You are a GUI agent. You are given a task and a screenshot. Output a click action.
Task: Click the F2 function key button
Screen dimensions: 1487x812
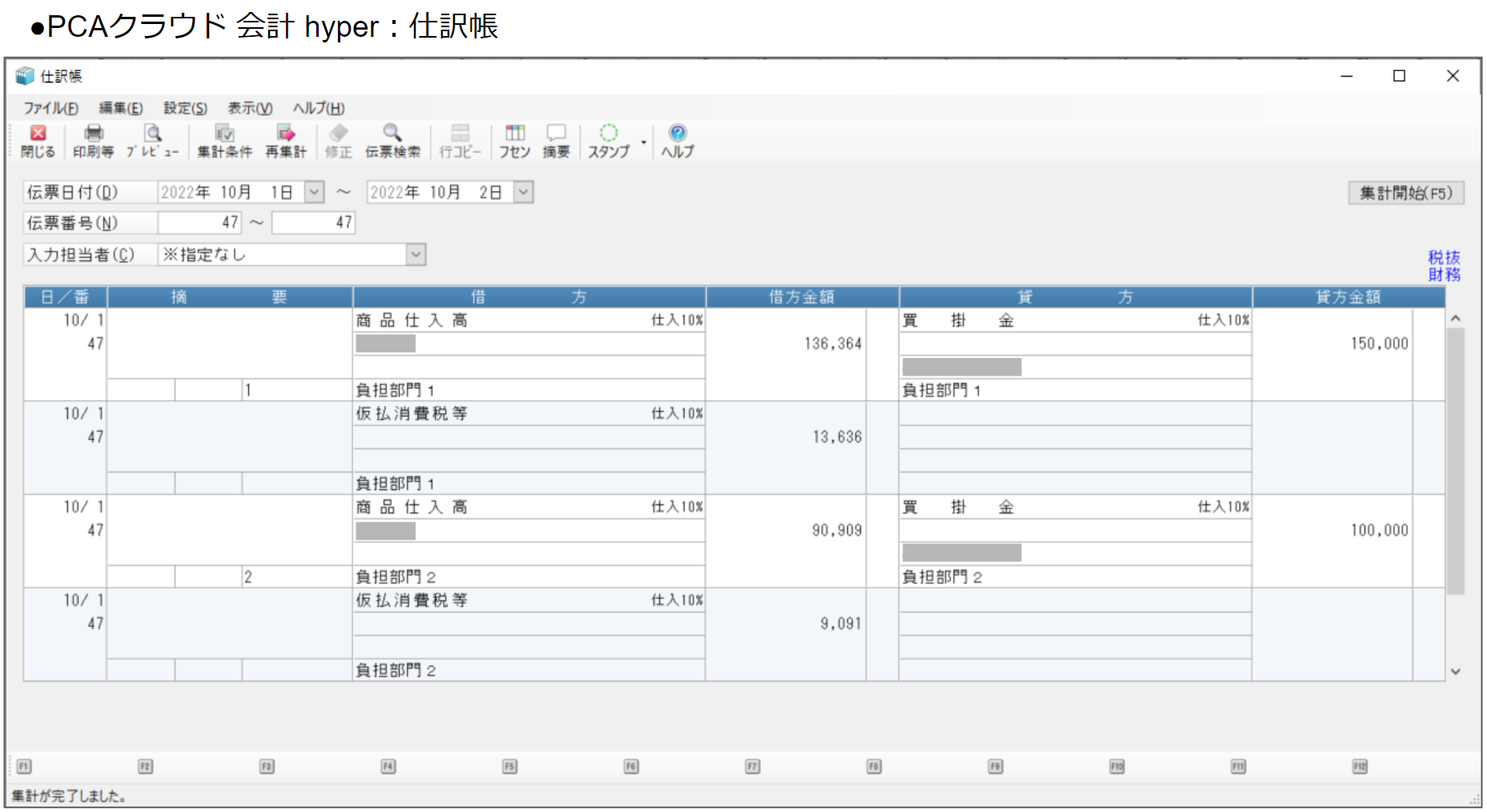tap(145, 766)
